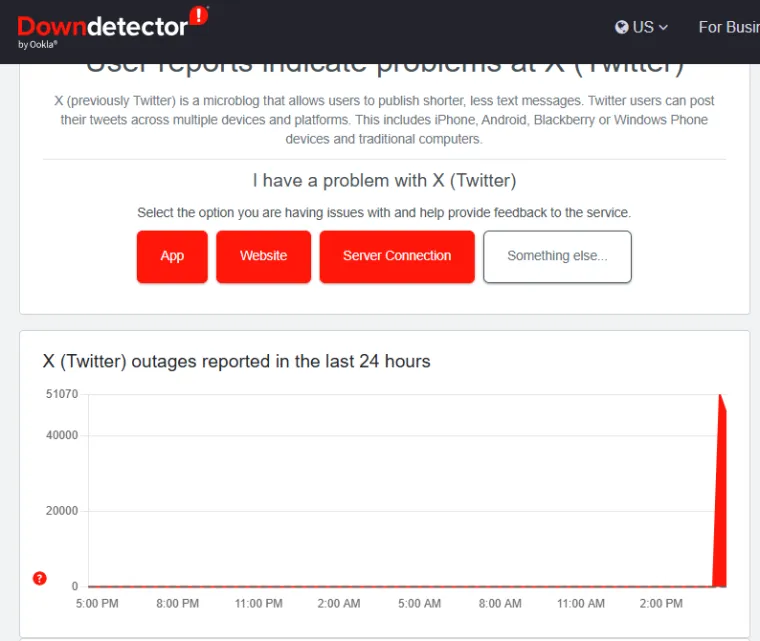
Task: Click the red exclamation badge in the logo
Action: 198,16
